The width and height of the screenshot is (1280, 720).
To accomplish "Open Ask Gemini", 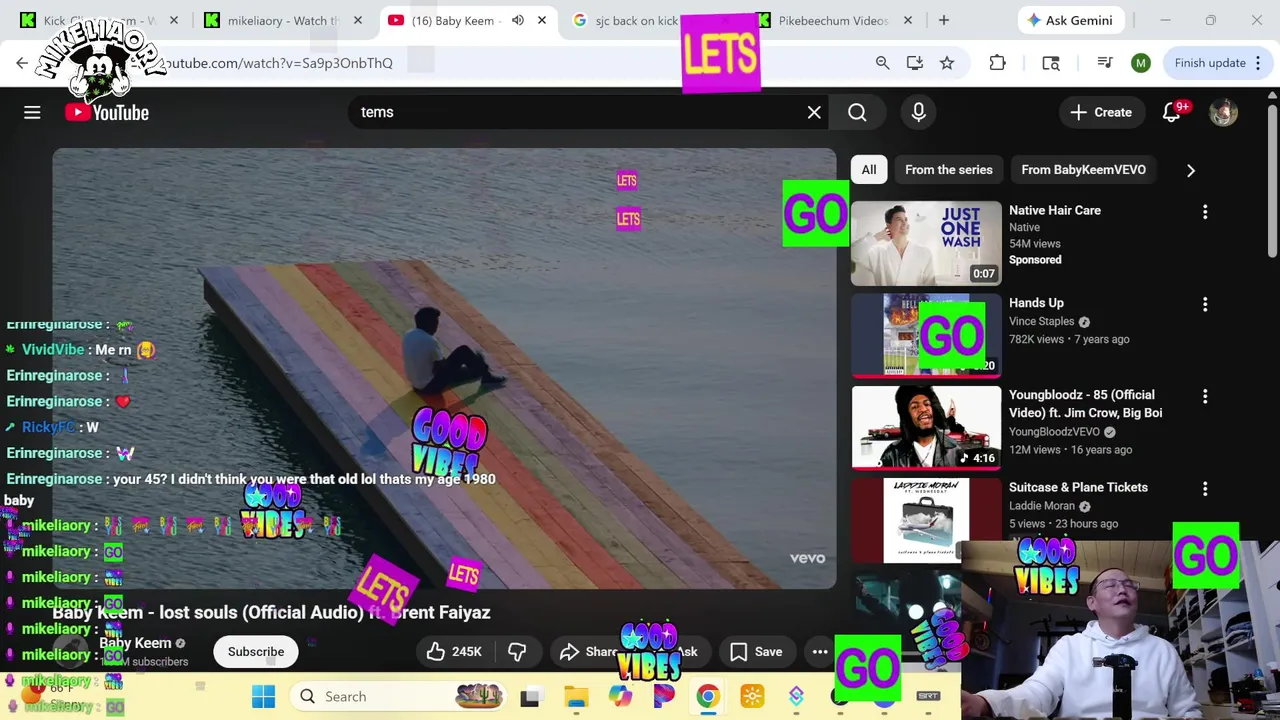I will pyautogui.click(x=1072, y=20).
